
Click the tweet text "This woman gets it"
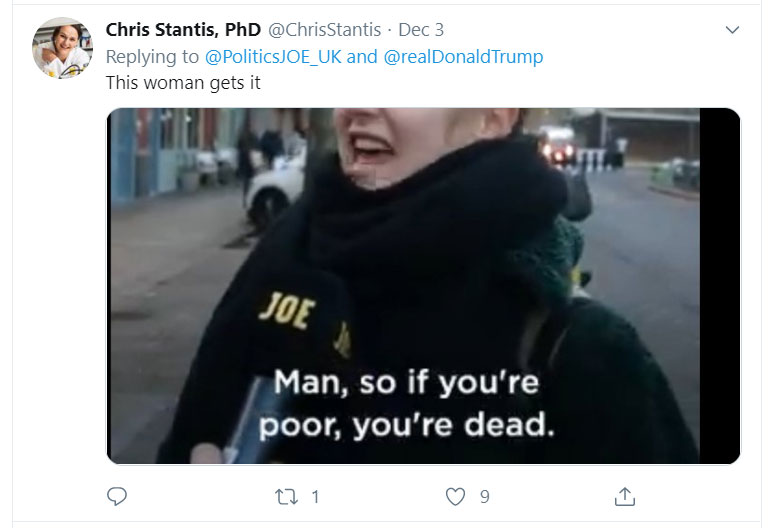coord(183,83)
